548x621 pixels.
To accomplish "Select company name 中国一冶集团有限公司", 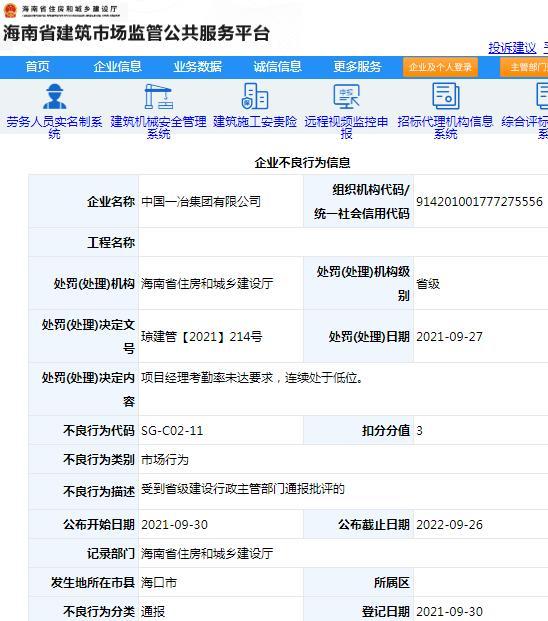I will click(201, 202).
